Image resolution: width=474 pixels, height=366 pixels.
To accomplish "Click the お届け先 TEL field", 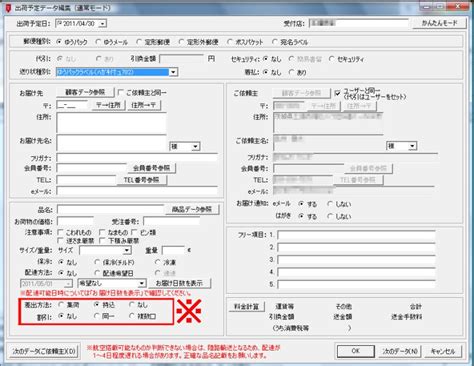I will (x=87, y=180).
